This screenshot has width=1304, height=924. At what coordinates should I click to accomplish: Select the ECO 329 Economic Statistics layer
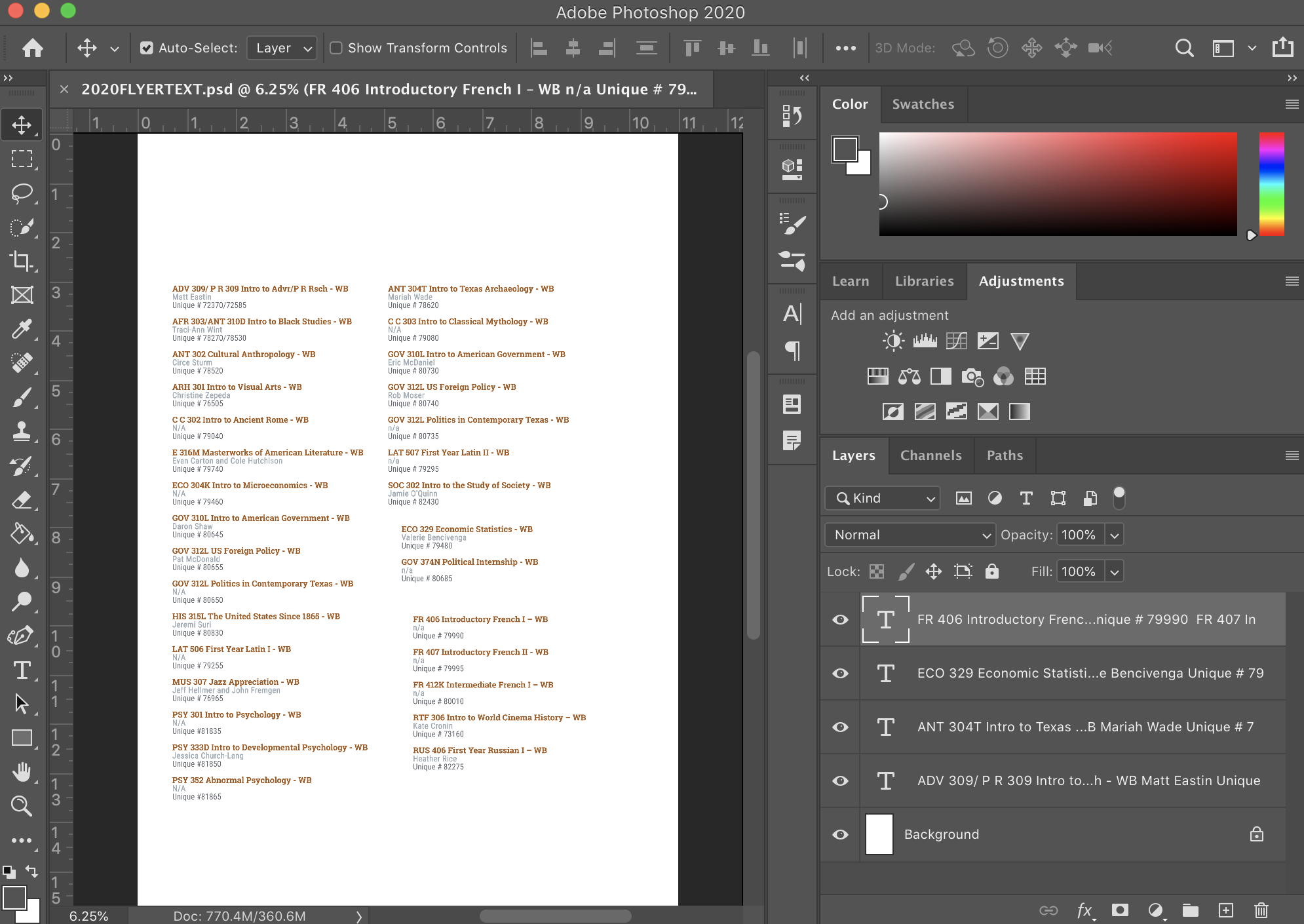(1088, 673)
